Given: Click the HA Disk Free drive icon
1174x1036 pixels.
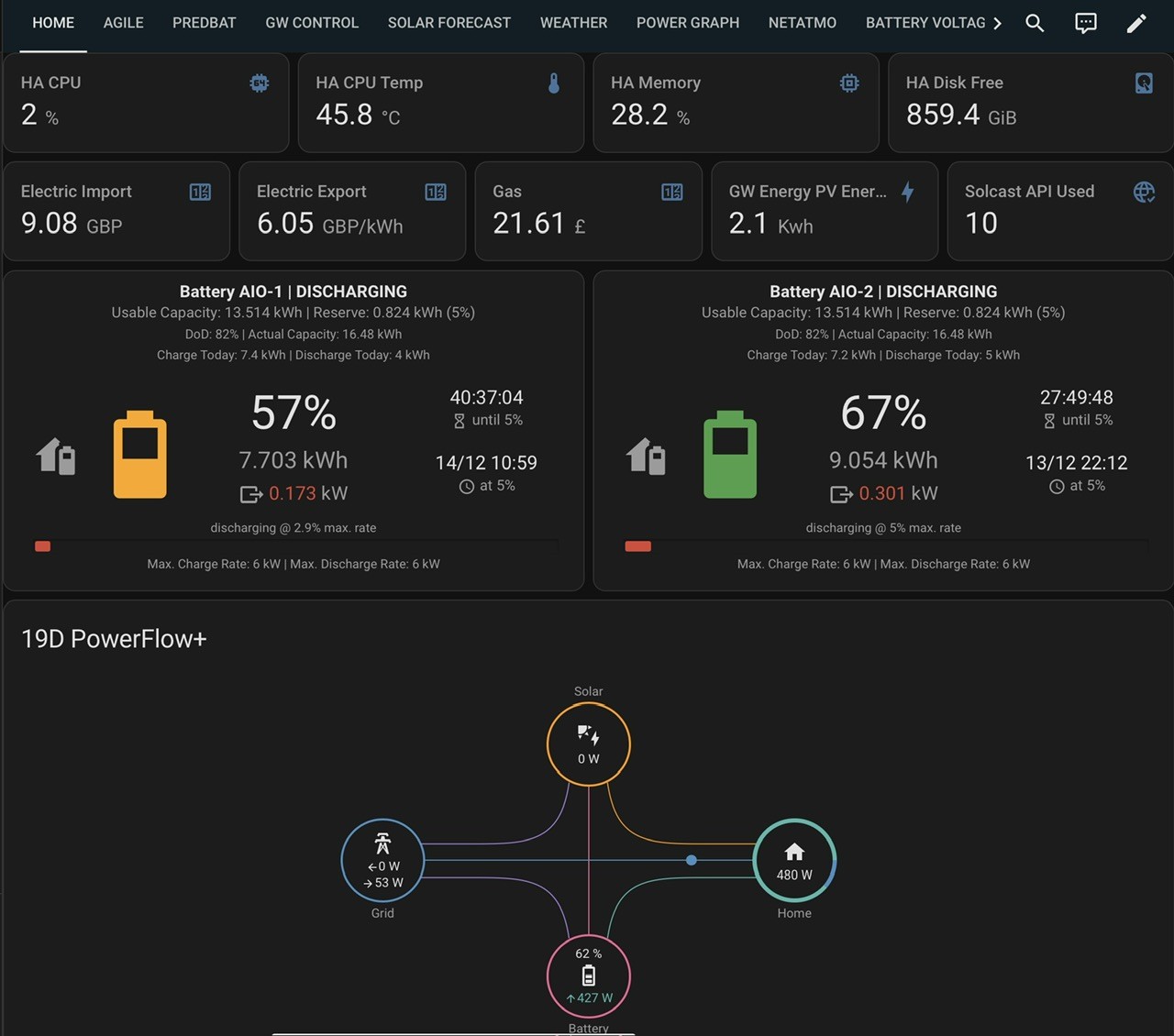Looking at the screenshot, I should pos(1144,83).
